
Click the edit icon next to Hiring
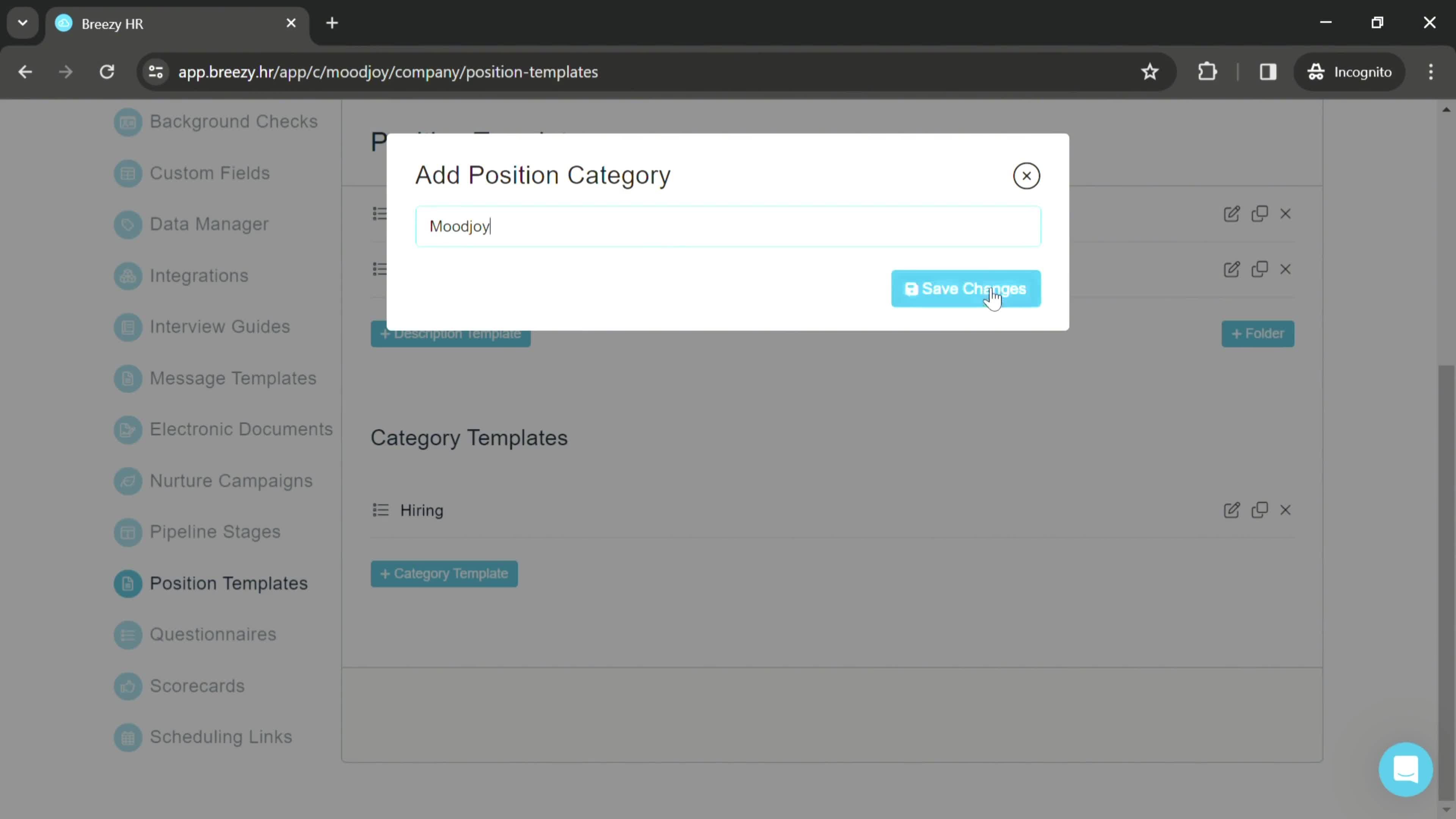(x=1232, y=510)
